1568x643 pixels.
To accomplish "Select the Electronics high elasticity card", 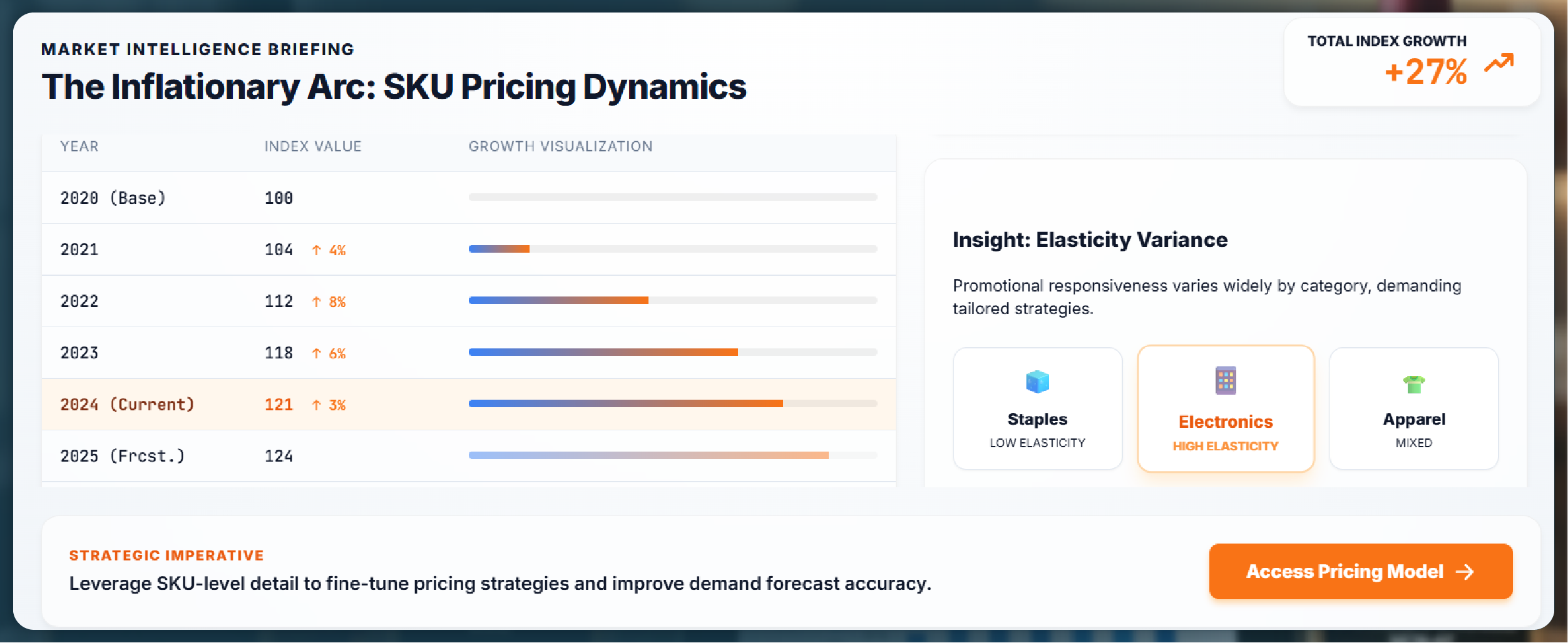I will point(1226,409).
